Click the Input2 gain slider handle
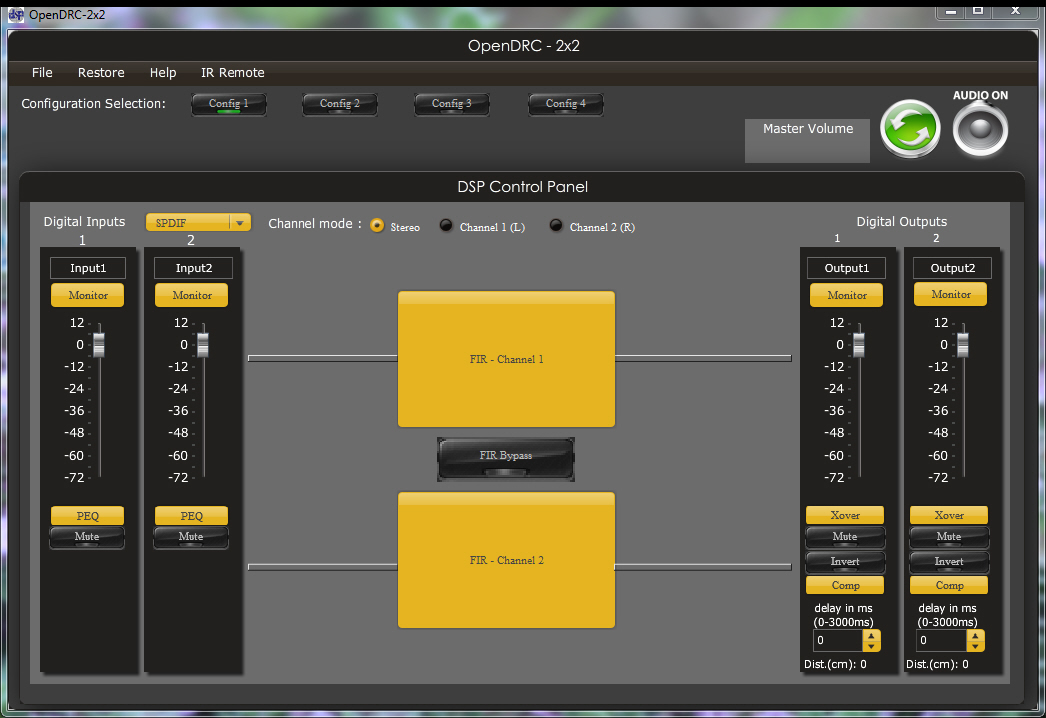The width and height of the screenshot is (1046, 718). (x=203, y=345)
